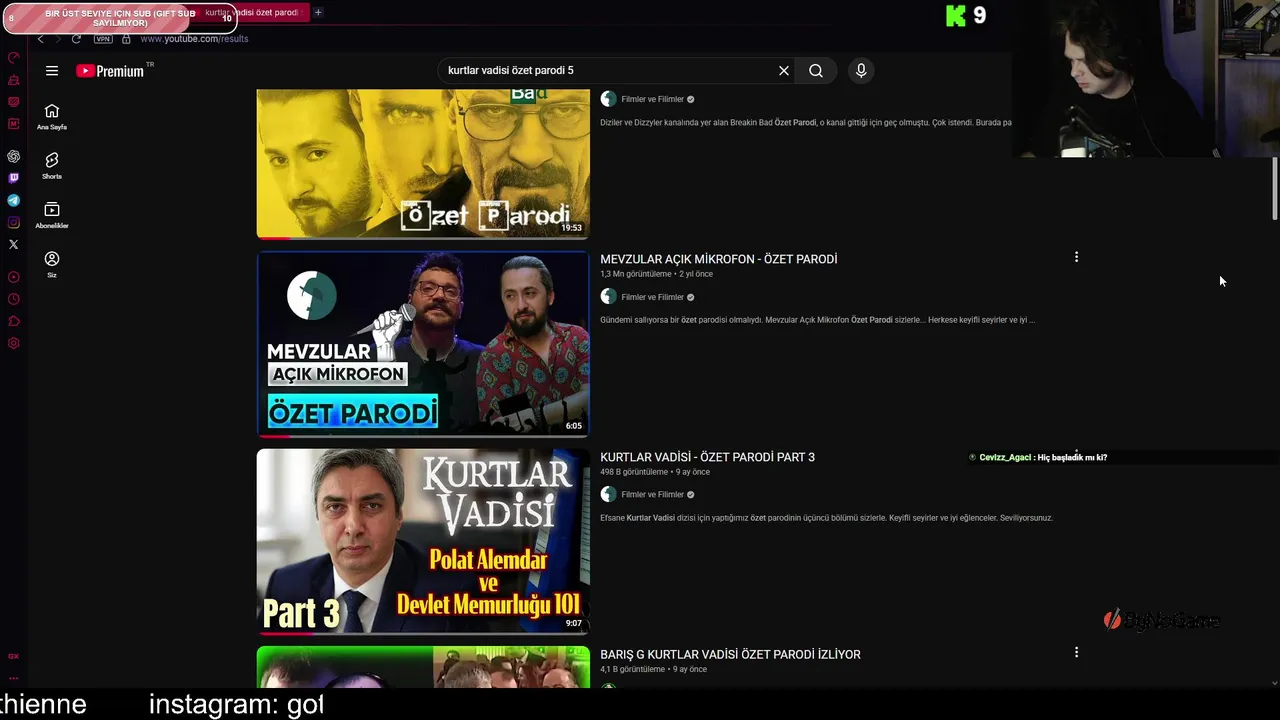This screenshot has width=1280, height=720.
Task: Click '1,3 Mn görüntüleme' view count text
Action: pos(636,274)
